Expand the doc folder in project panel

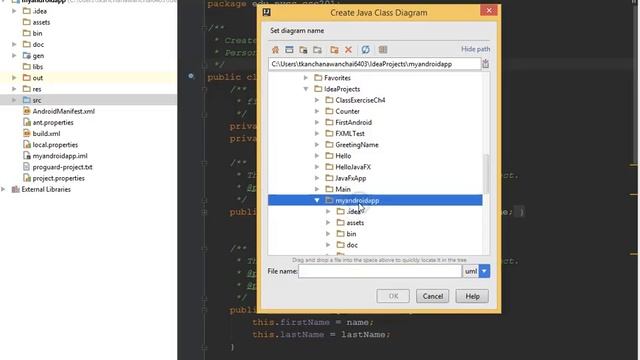(14, 44)
